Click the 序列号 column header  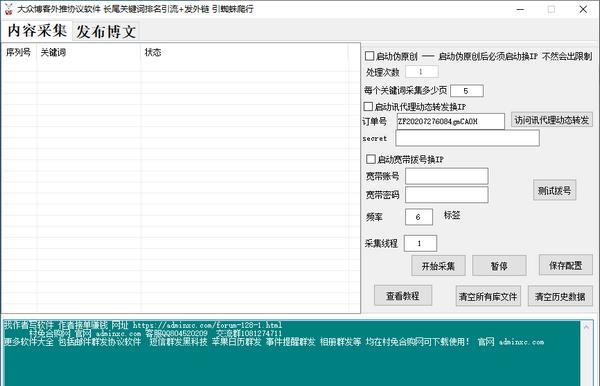coord(19,52)
